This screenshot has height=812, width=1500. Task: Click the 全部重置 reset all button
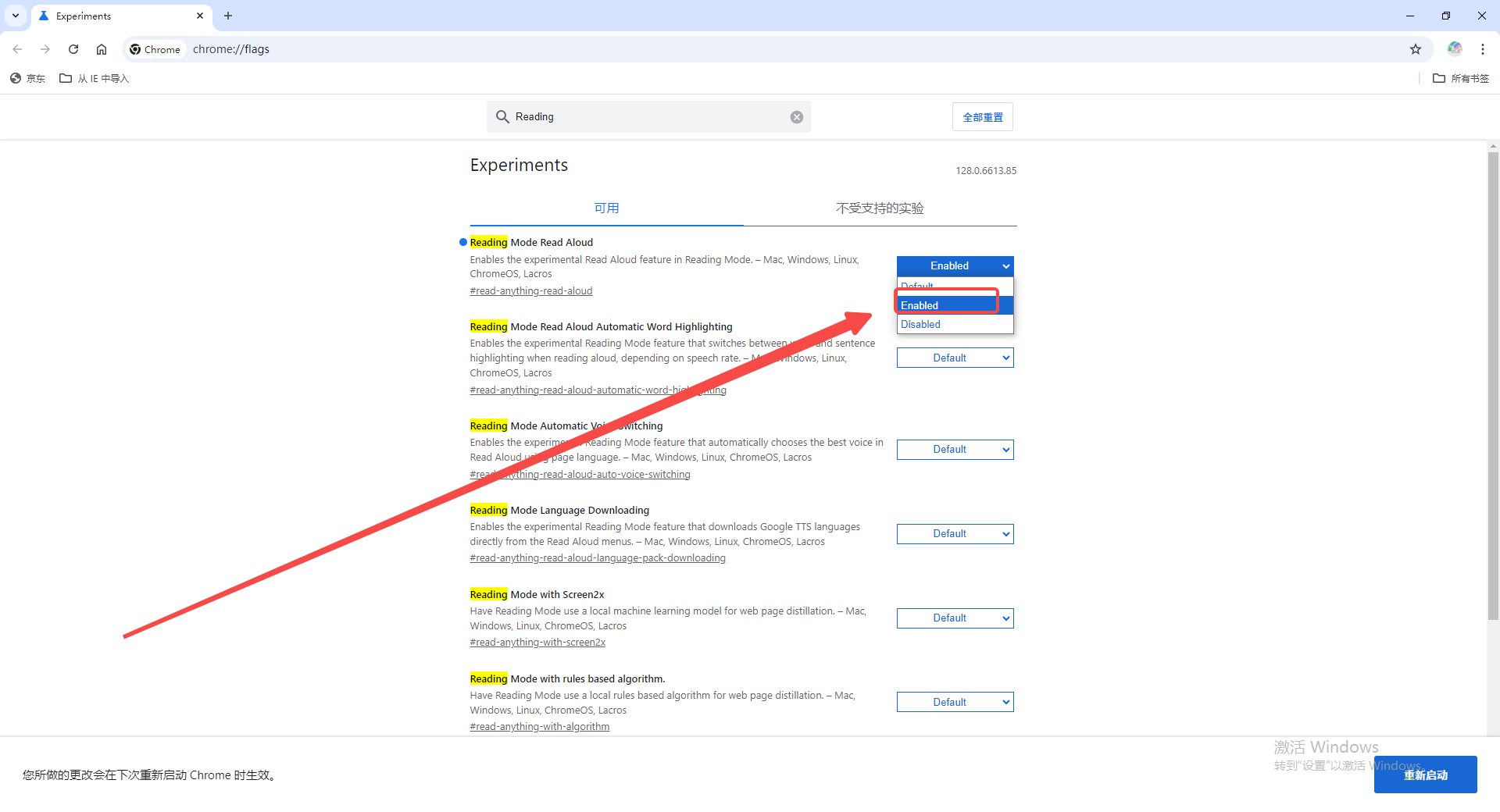point(983,117)
